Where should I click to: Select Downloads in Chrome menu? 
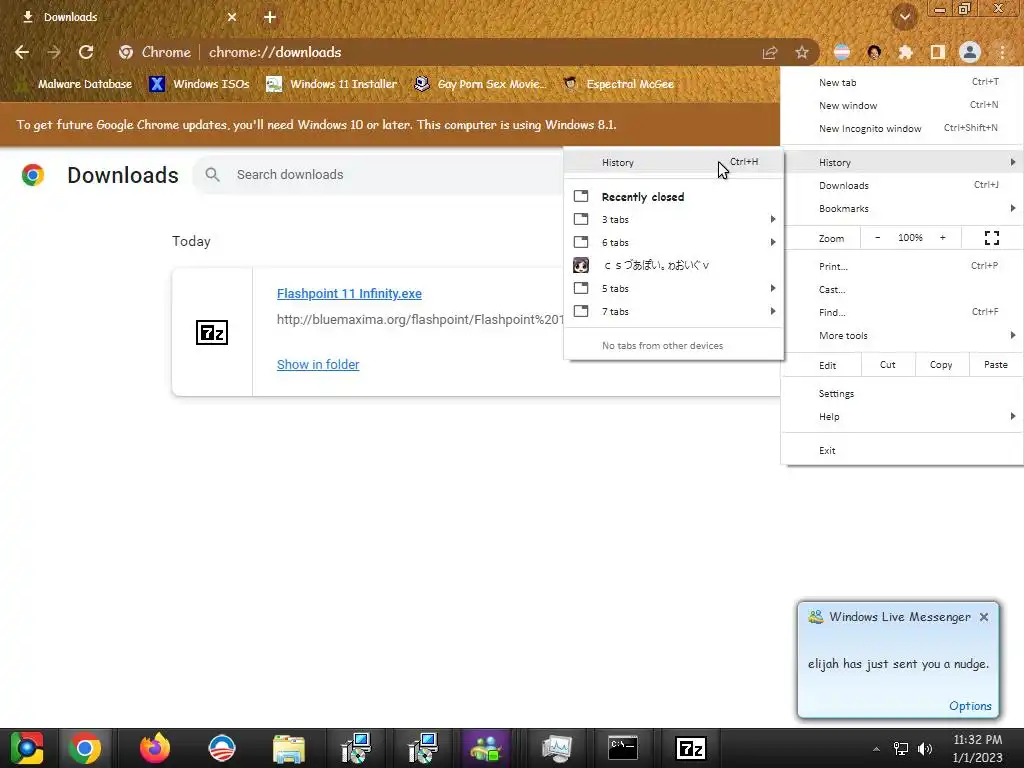[x=902, y=185]
